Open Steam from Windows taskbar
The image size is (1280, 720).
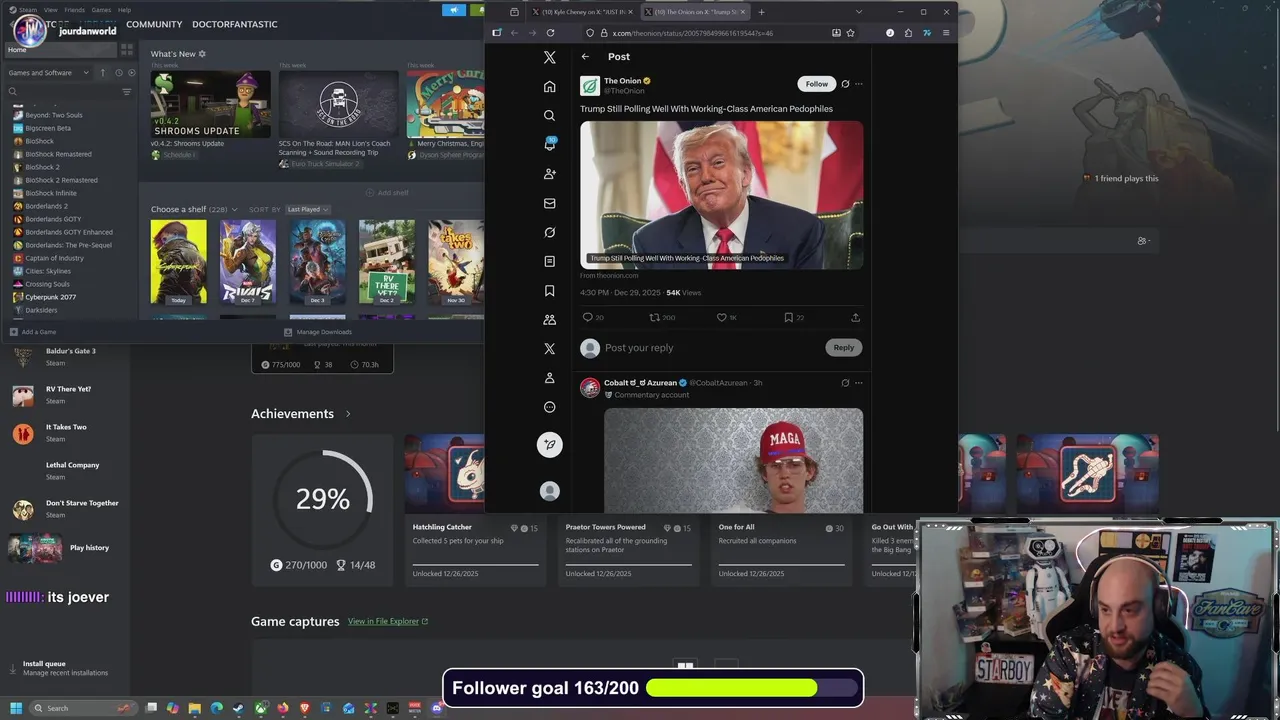(238, 708)
